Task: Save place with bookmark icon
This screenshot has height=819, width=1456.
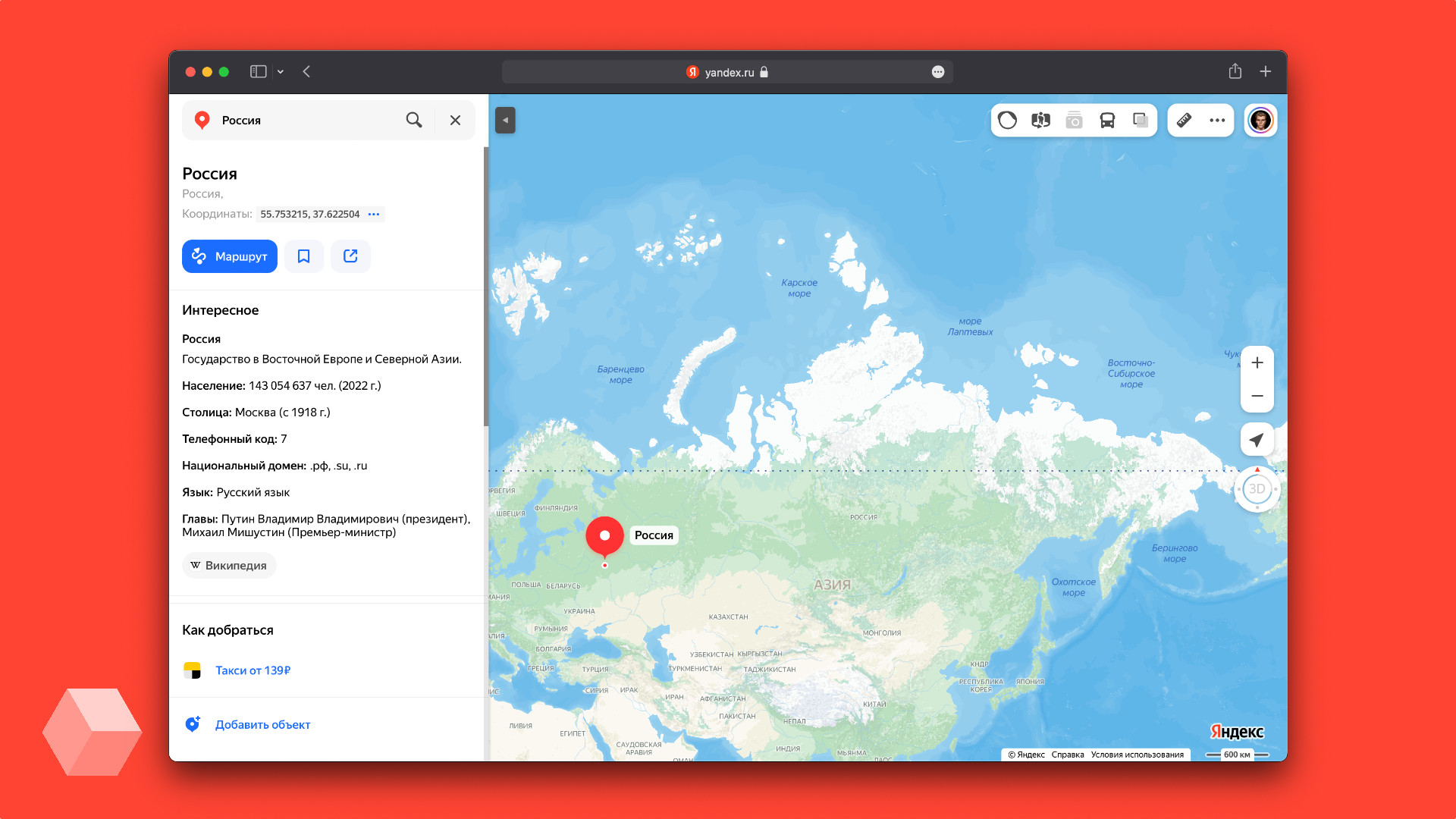Action: click(304, 256)
